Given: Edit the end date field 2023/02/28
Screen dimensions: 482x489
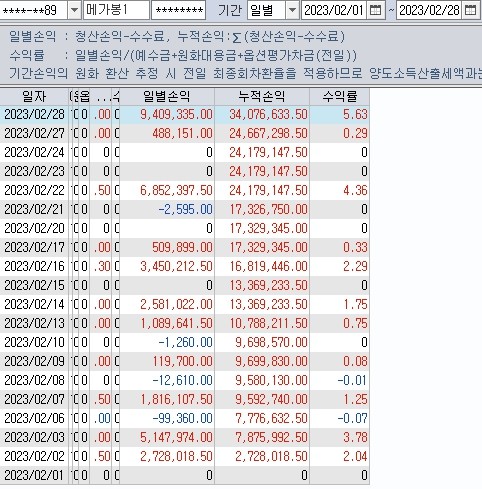Looking at the screenshot, I should [429, 10].
